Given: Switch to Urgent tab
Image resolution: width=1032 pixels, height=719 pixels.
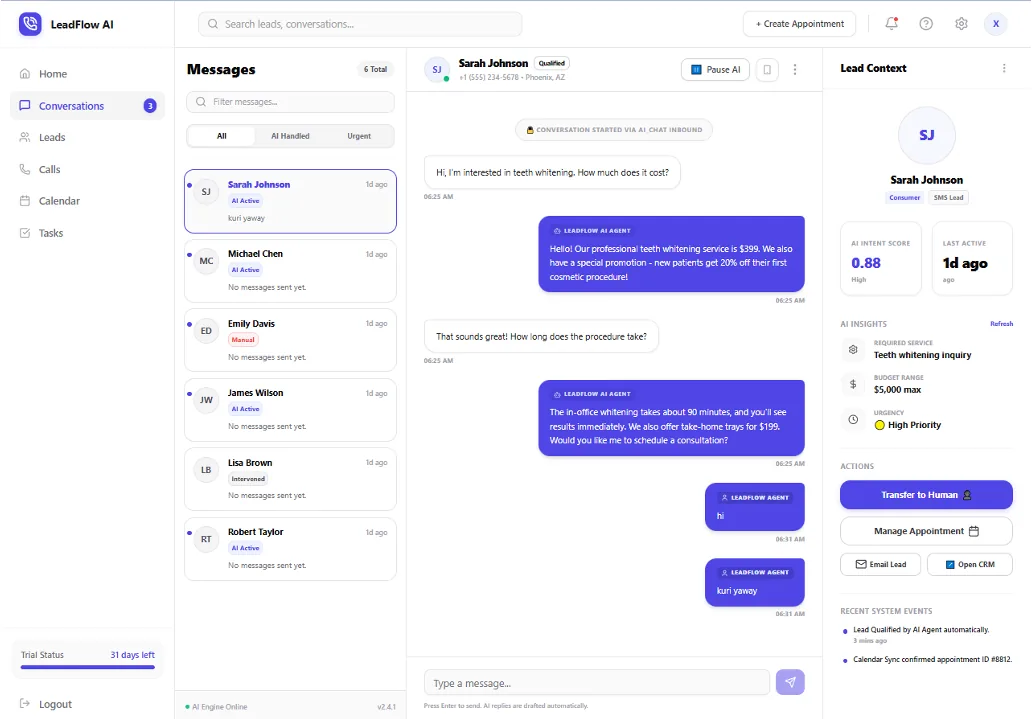Looking at the screenshot, I should click(359, 136).
